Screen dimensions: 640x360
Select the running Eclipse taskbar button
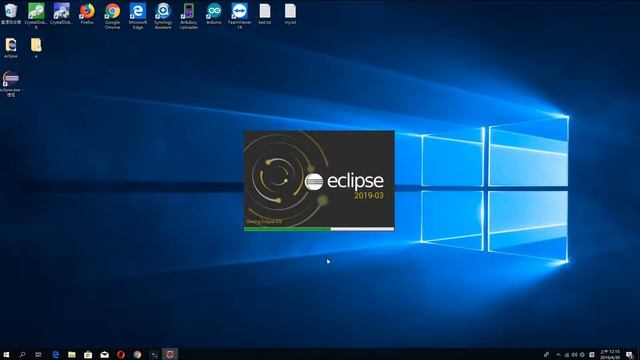[x=170, y=354]
